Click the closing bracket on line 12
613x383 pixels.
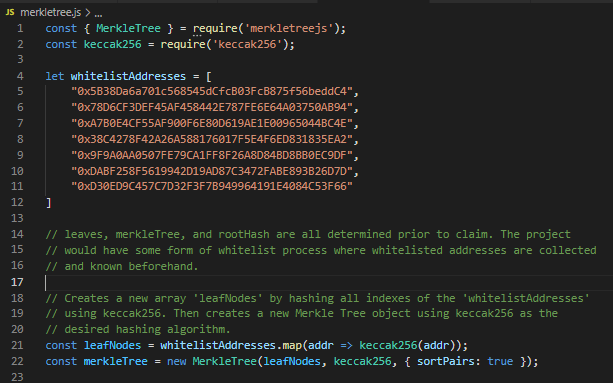pyautogui.click(x=48, y=202)
